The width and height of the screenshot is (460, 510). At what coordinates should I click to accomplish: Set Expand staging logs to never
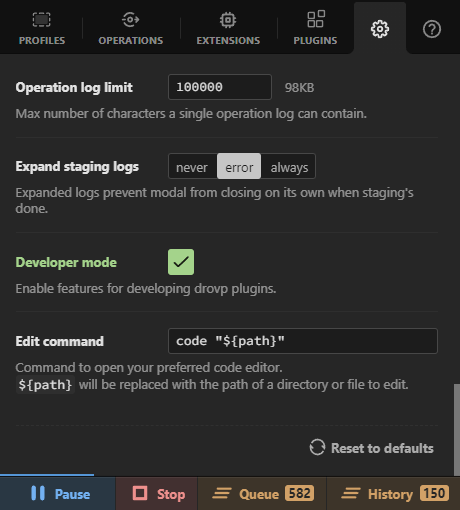click(x=192, y=166)
